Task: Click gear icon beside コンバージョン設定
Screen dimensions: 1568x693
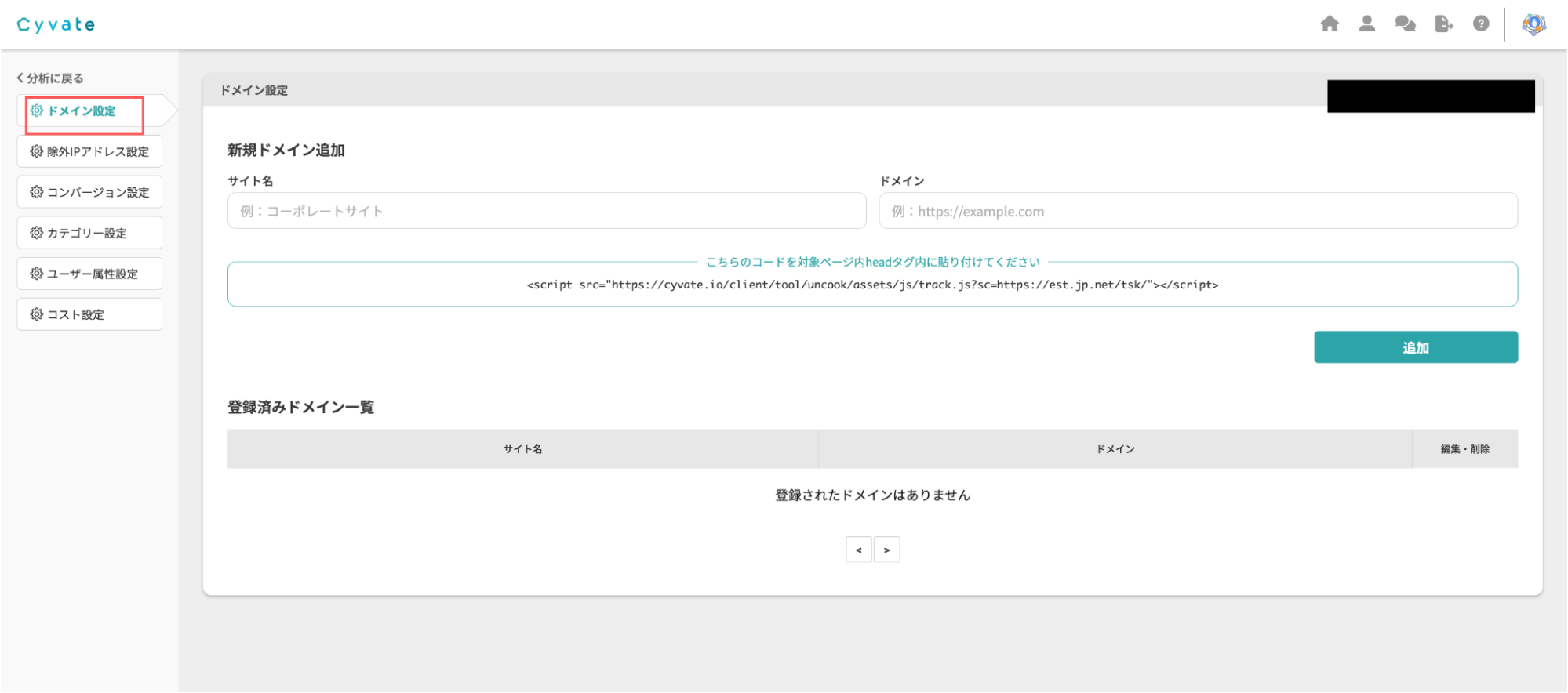Action: click(37, 192)
